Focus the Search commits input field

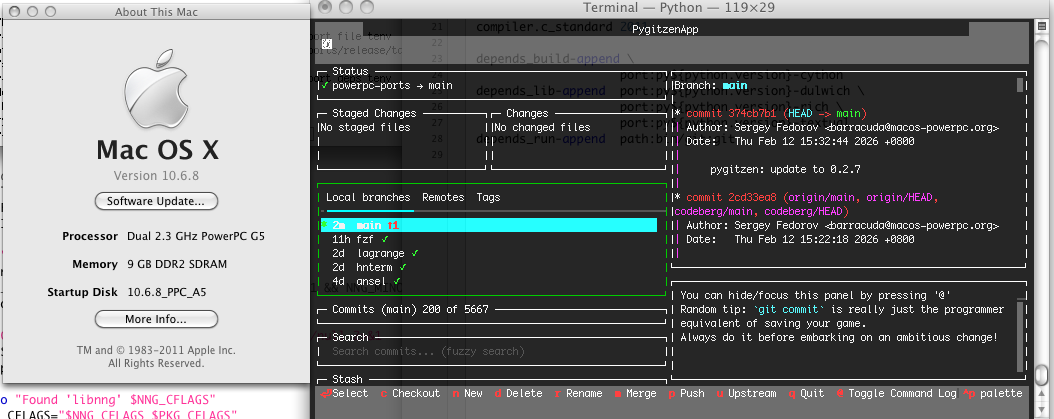click(491, 351)
